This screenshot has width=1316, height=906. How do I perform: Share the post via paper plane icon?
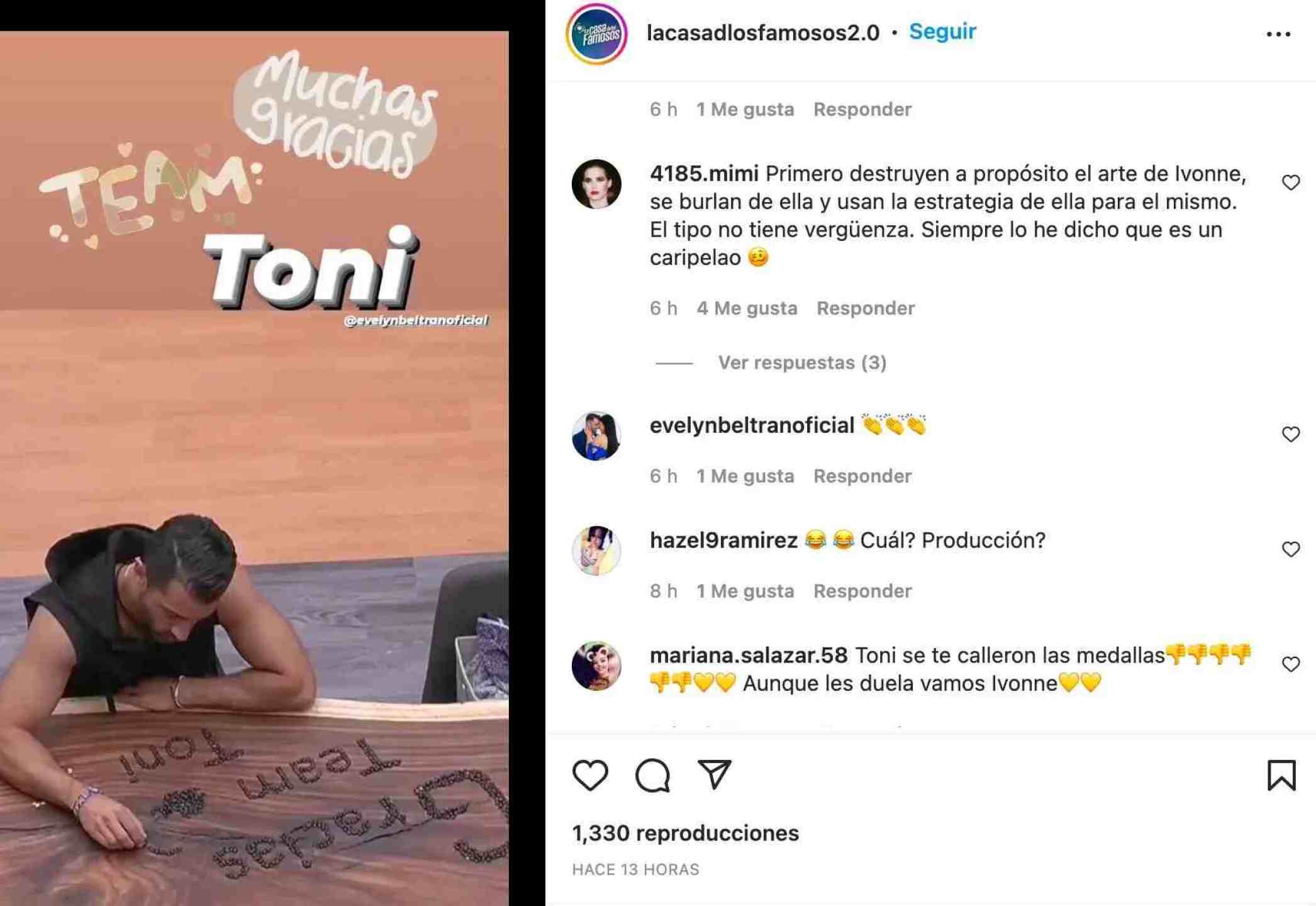(715, 774)
